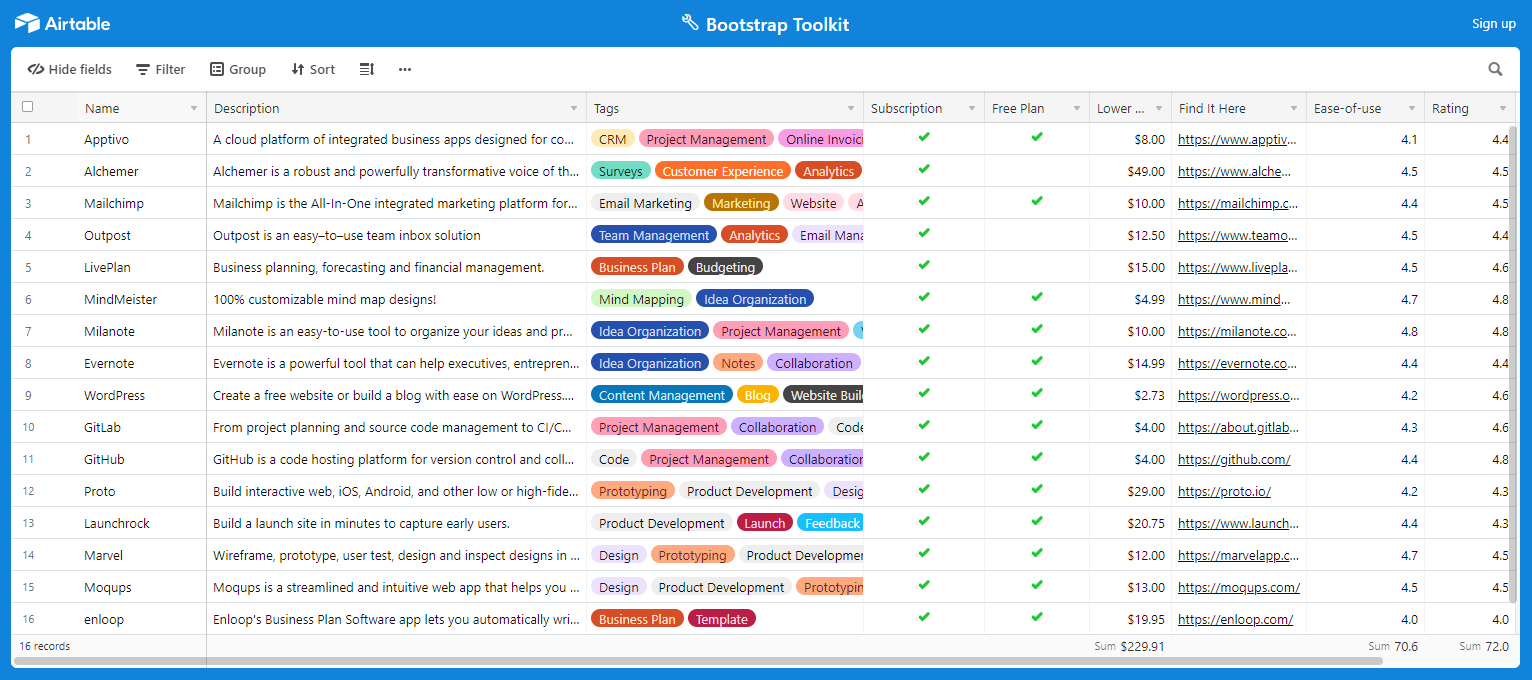Viewport: 1532px width, 680px height.
Task: Click the Sum $229.91 summary cell
Action: (1130, 647)
